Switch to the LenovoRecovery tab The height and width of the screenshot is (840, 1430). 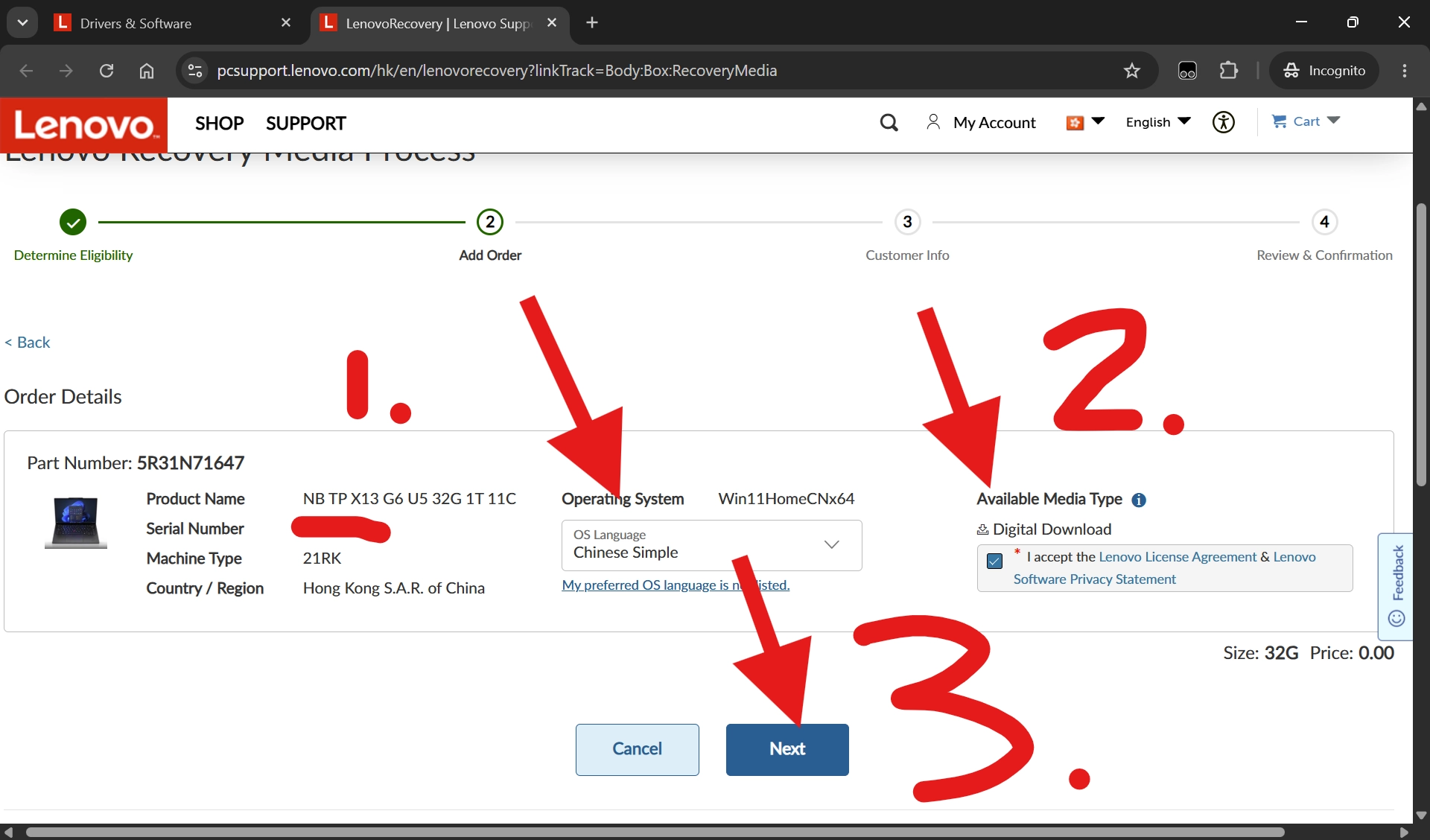[x=439, y=23]
